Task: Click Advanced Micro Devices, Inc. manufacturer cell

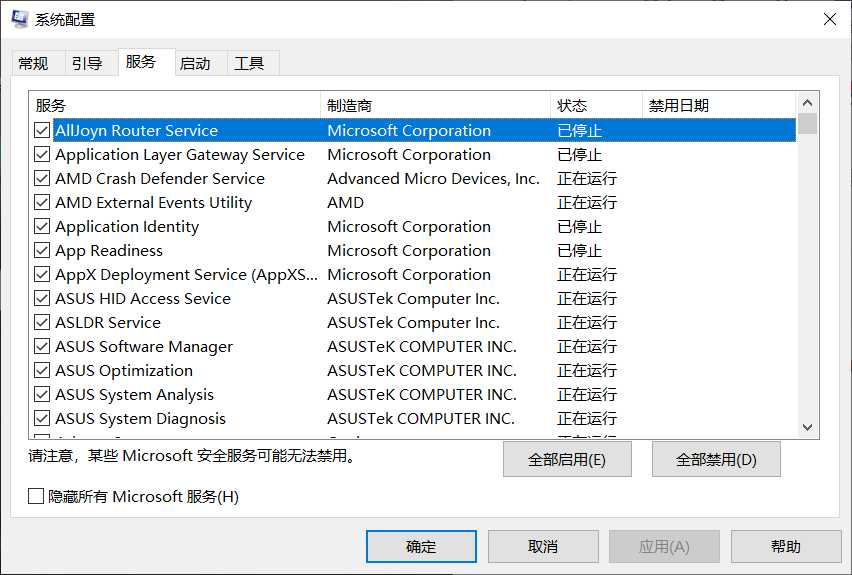Action: (x=433, y=178)
